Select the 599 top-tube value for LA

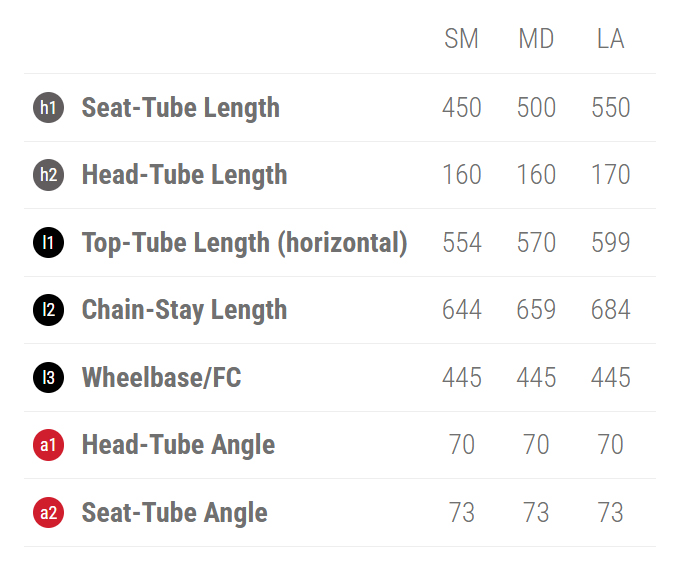(610, 243)
